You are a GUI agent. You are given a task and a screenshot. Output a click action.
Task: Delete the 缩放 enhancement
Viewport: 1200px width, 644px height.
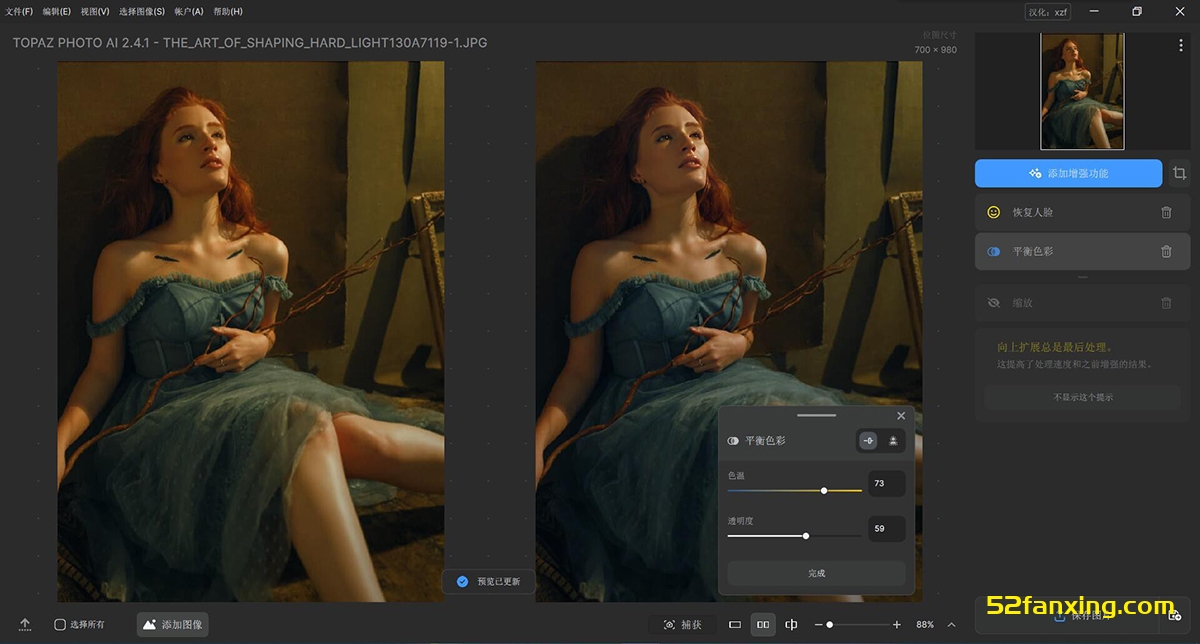pyautogui.click(x=1166, y=302)
